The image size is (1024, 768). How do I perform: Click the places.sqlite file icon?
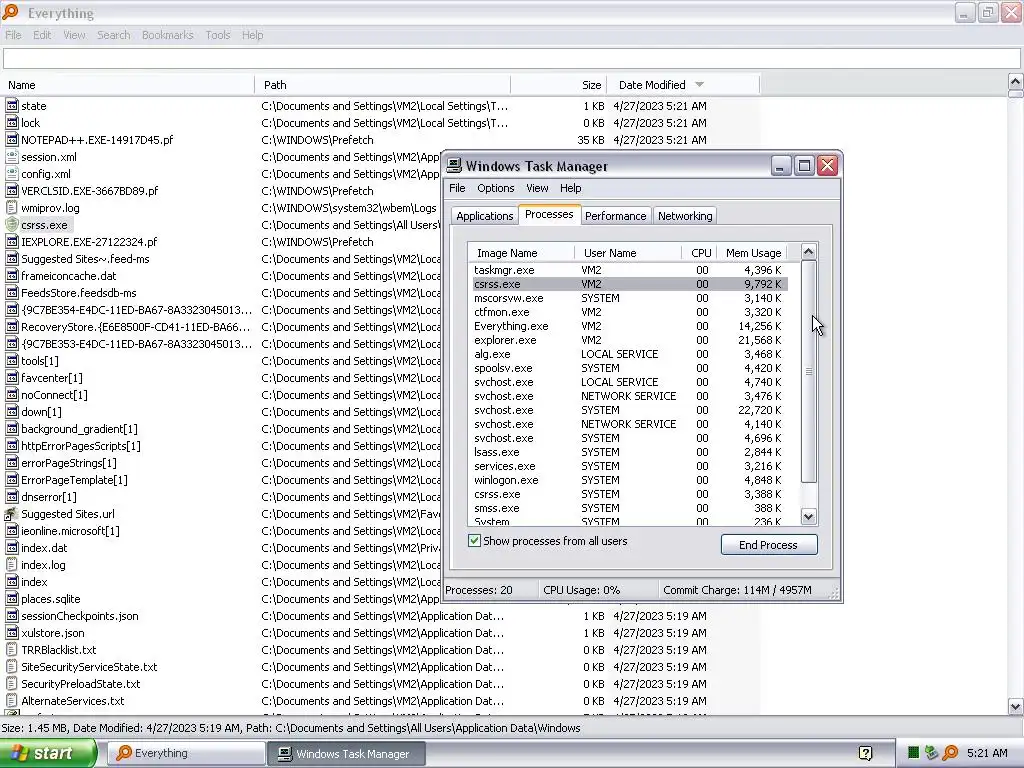point(12,599)
